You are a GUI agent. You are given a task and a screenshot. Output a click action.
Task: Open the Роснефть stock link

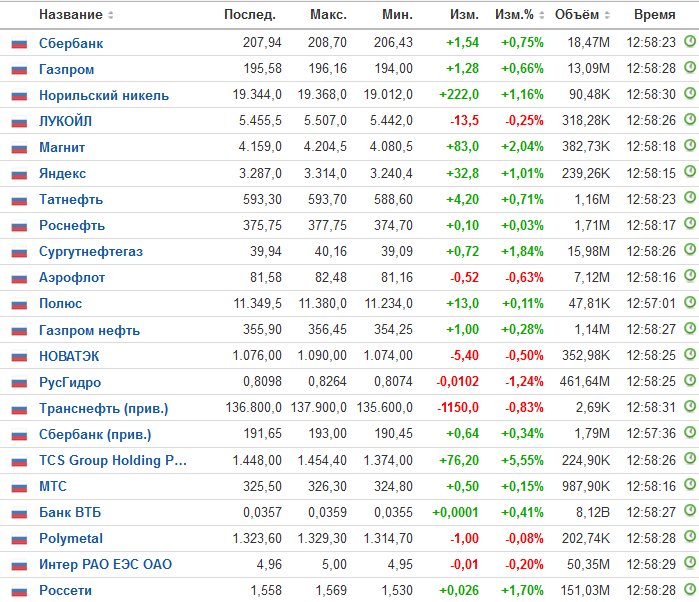click(x=72, y=226)
